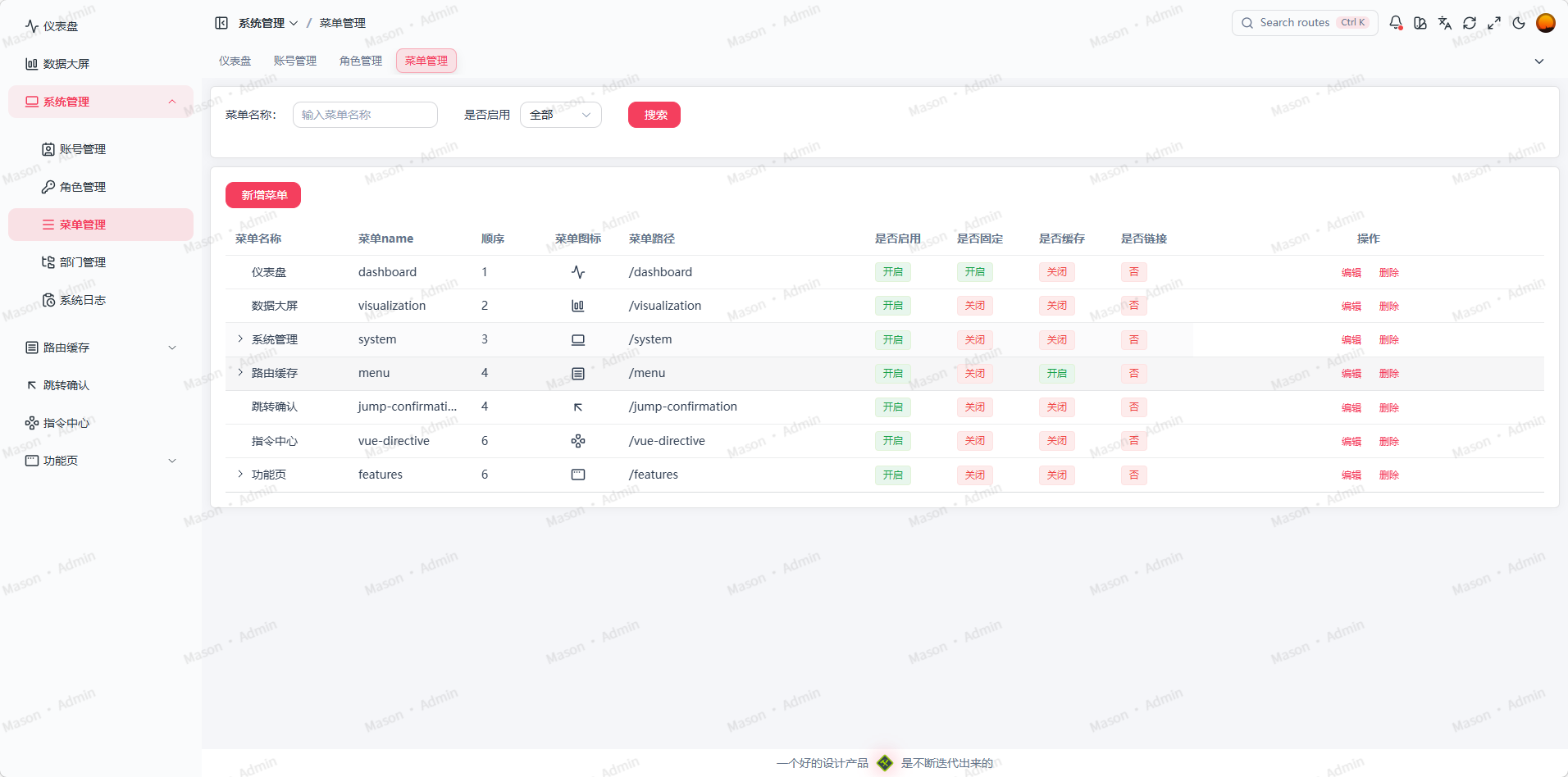This screenshot has height=777, width=1568.
Task: Open the 角色管理 tab
Action: (x=360, y=60)
